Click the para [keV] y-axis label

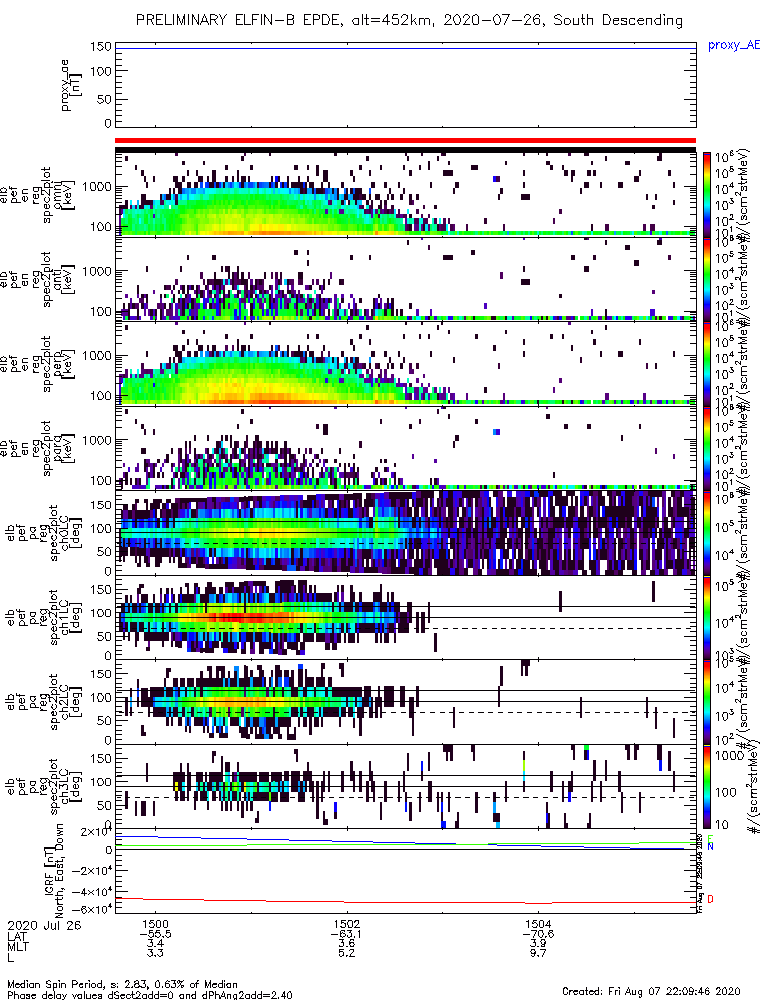click(x=63, y=449)
